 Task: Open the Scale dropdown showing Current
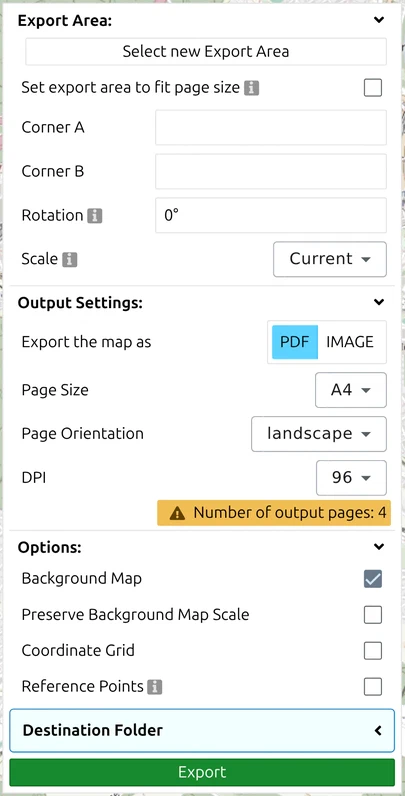point(330,259)
